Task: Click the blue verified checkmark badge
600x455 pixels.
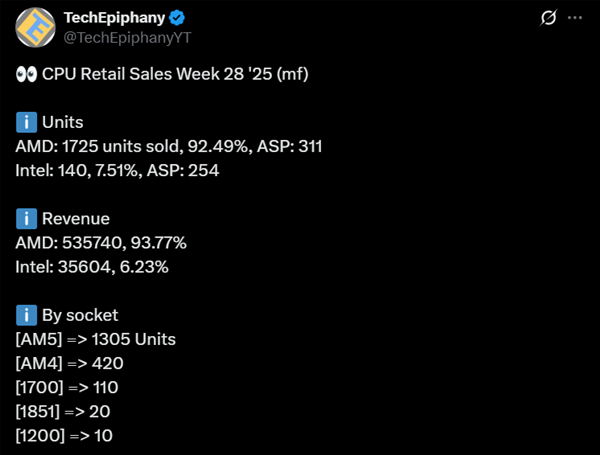Action: (176, 18)
